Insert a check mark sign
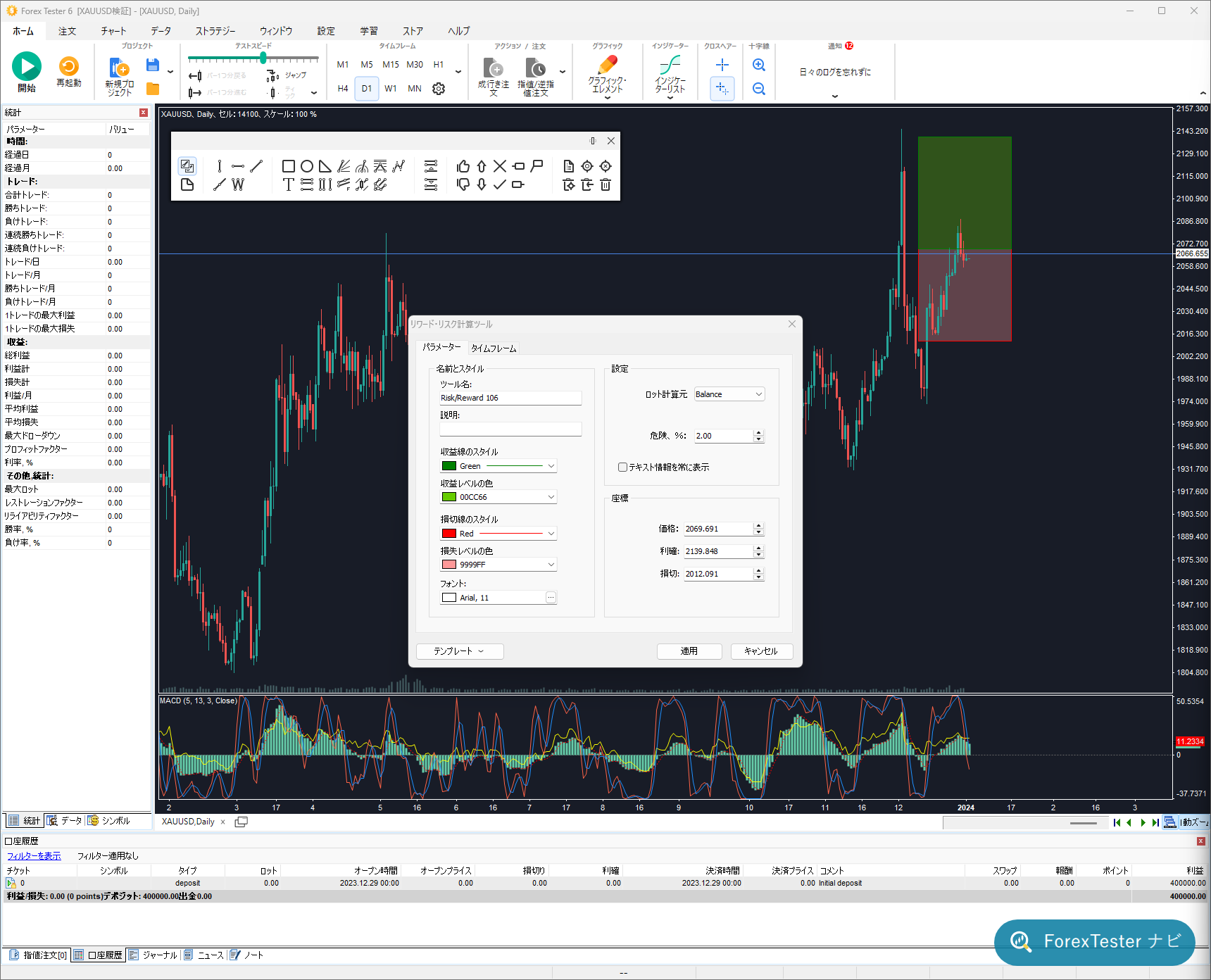The width and height of the screenshot is (1211, 980). click(500, 184)
